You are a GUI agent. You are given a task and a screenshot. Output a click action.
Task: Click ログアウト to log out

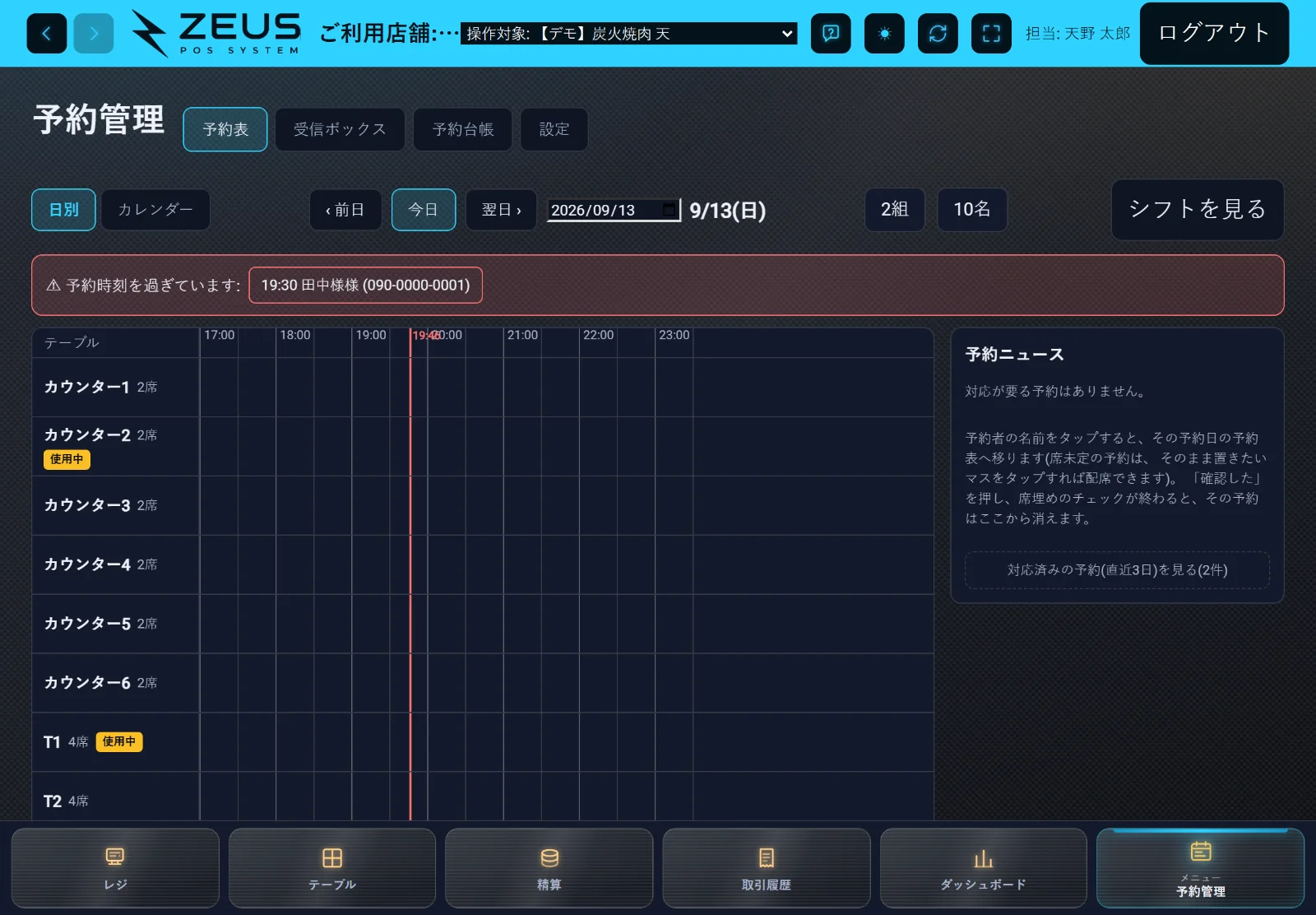click(1214, 34)
